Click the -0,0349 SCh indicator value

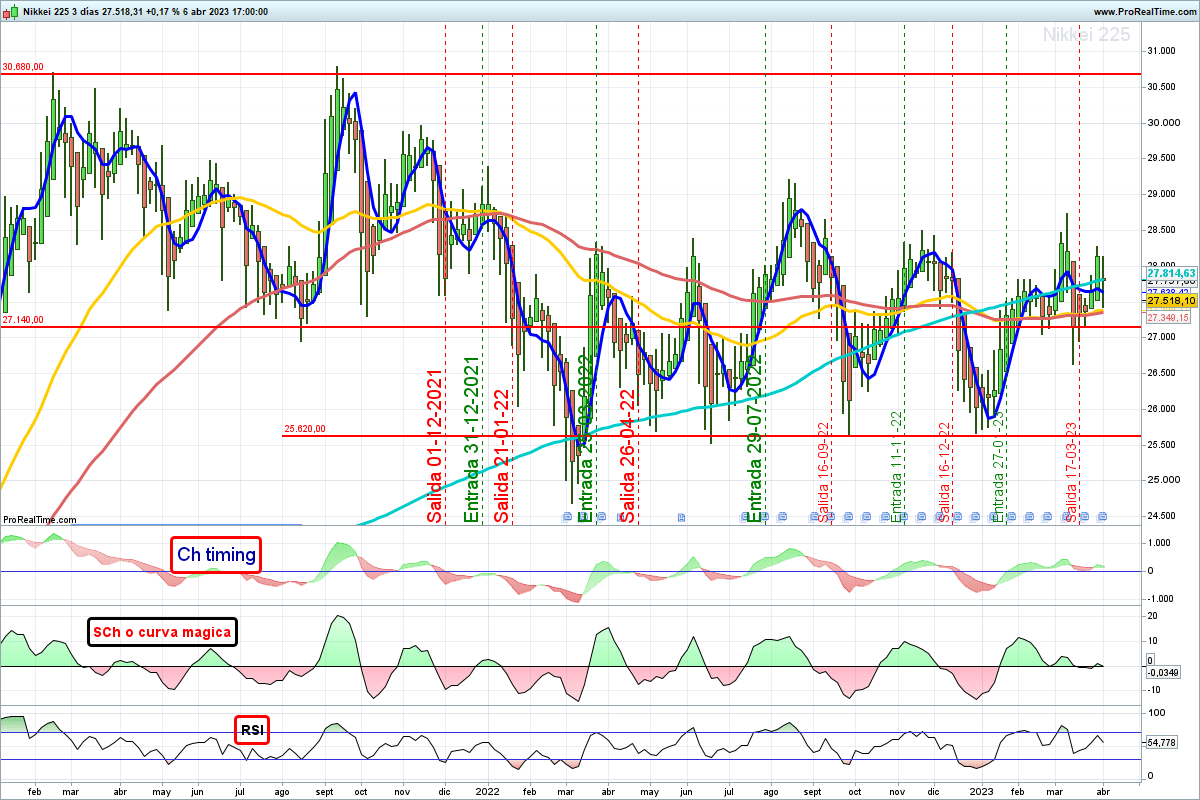point(1164,672)
